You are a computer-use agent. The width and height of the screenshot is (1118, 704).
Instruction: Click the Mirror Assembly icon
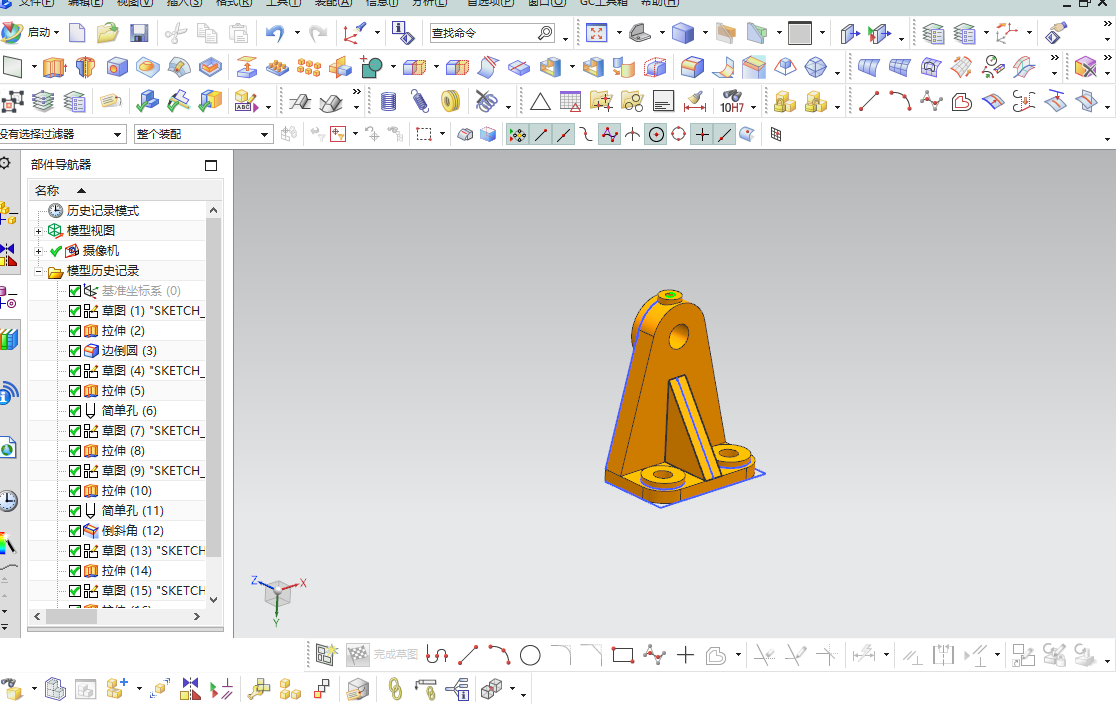pos(190,690)
